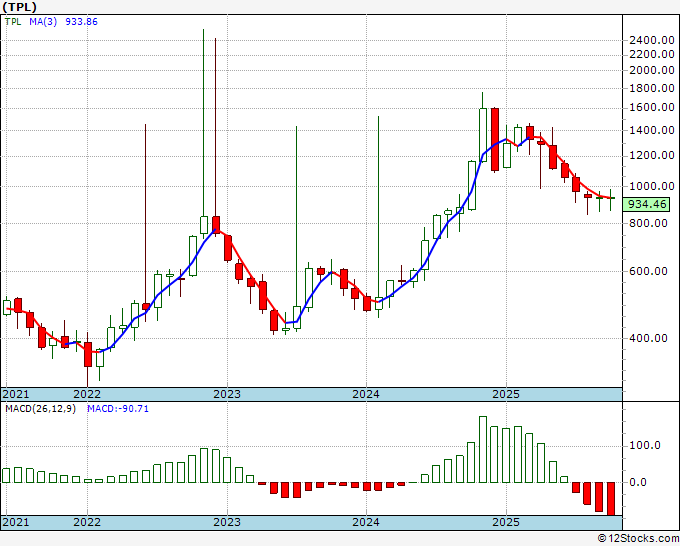Select the 800.00 price axis label

coord(648,223)
